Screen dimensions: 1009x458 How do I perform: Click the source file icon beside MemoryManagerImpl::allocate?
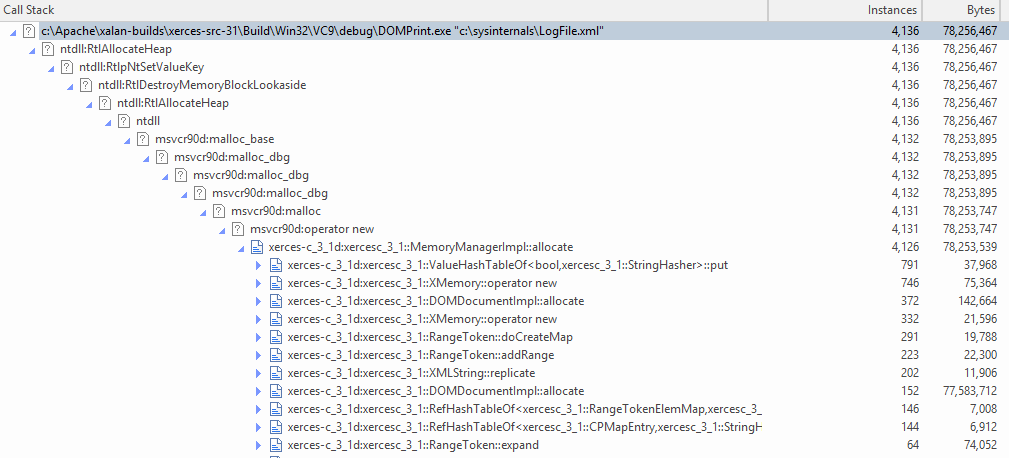point(257,247)
